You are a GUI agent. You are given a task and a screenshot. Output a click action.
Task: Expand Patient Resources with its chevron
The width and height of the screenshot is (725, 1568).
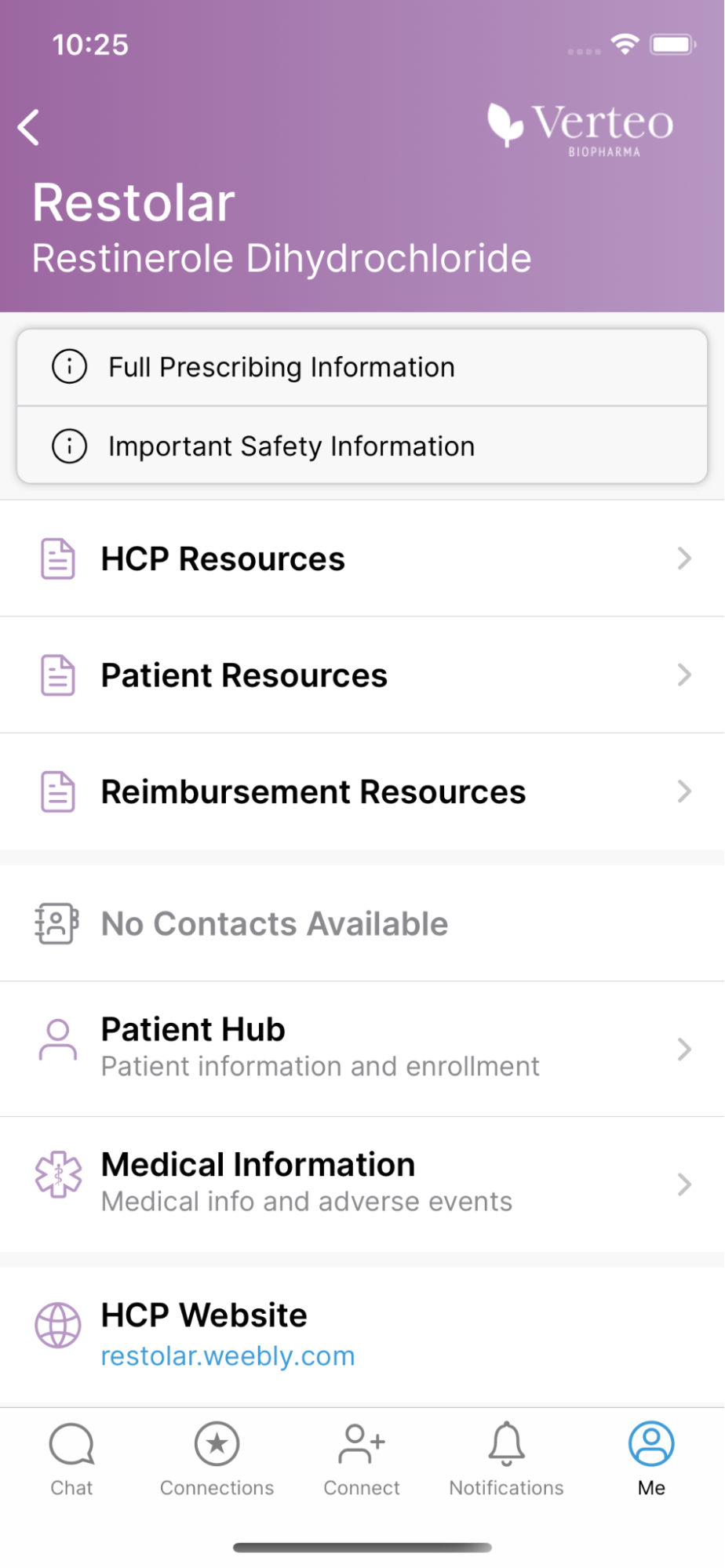[x=684, y=675]
